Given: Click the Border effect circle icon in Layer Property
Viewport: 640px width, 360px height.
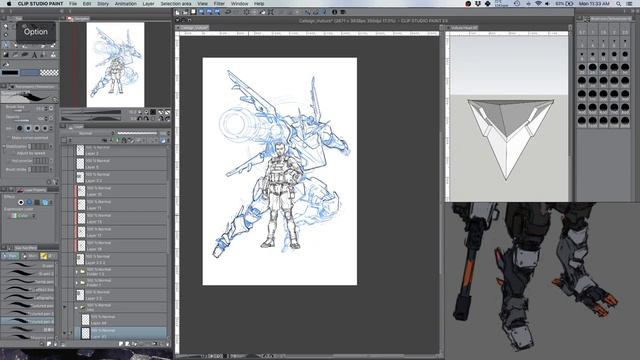Looking at the screenshot, I should [21, 202].
